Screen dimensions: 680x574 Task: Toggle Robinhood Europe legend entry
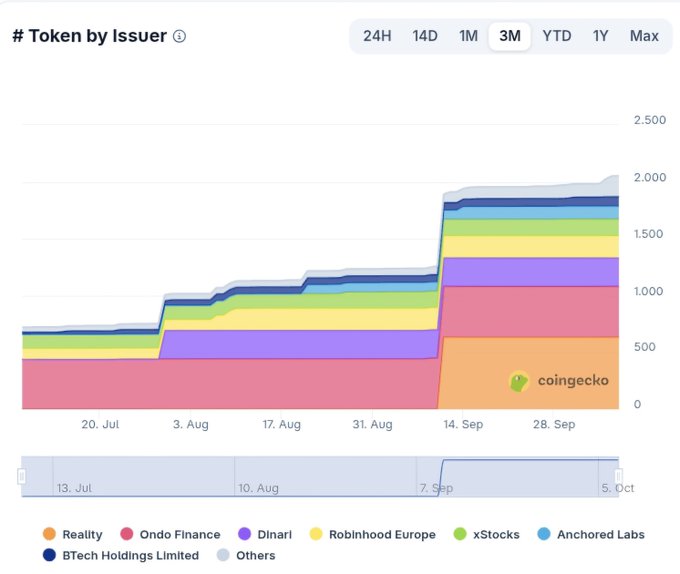373,534
